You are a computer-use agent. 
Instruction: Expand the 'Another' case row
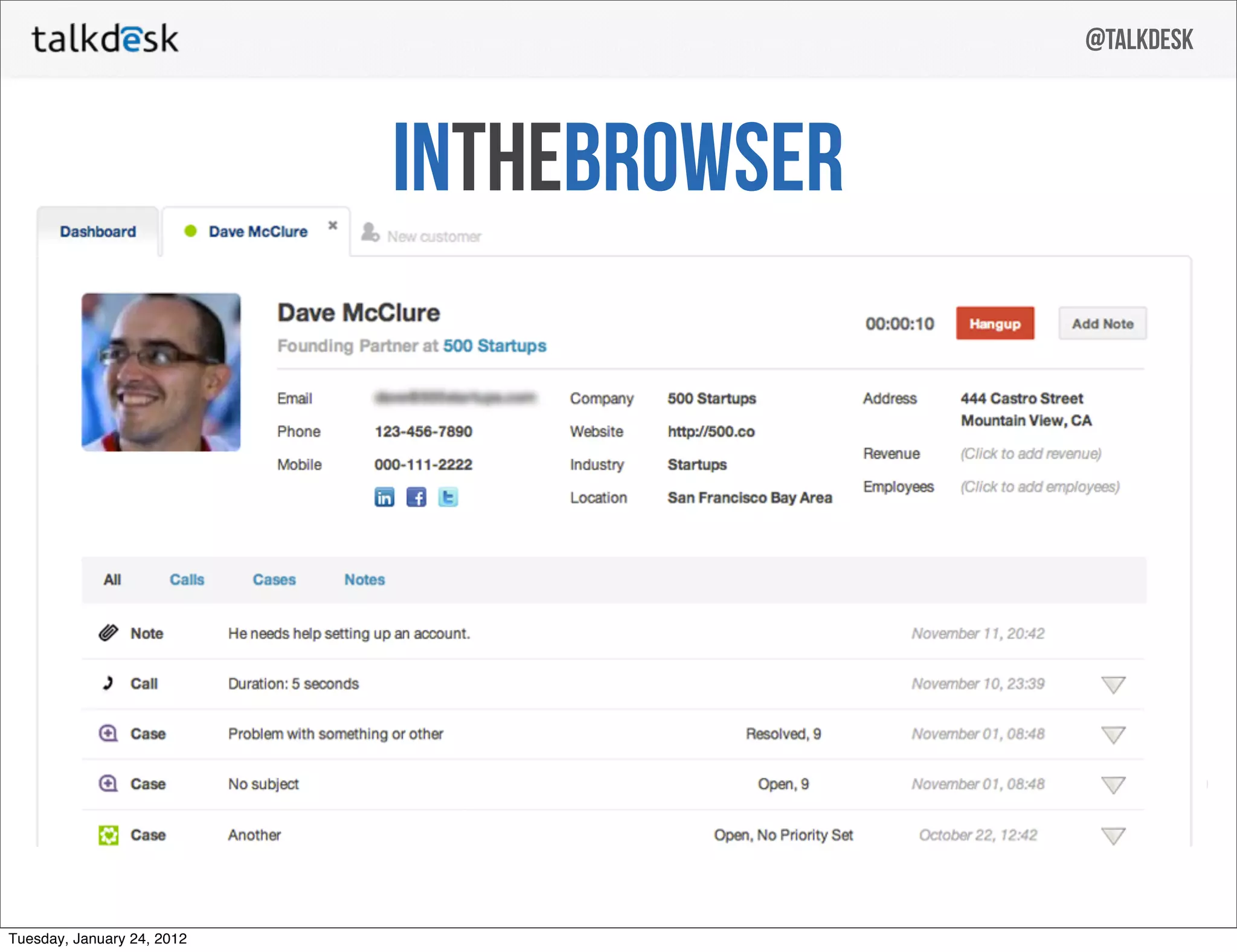tap(1113, 836)
